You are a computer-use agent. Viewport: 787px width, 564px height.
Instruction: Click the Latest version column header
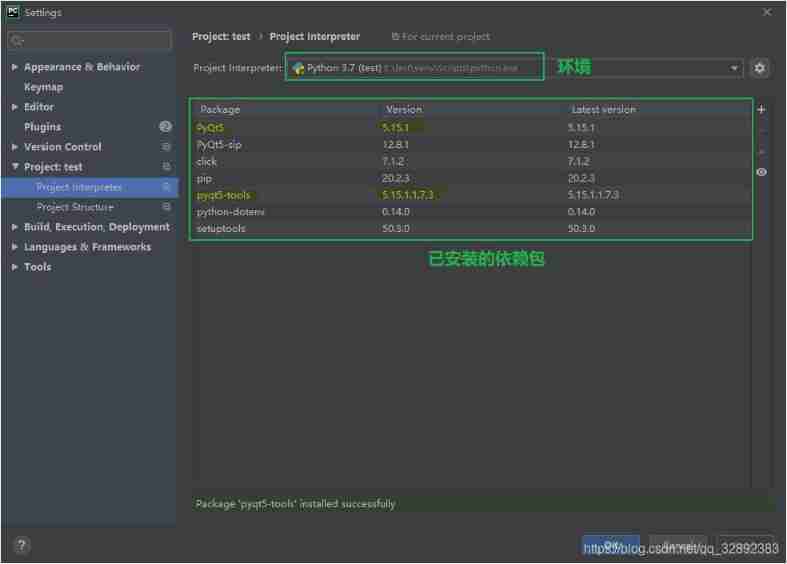click(x=603, y=109)
